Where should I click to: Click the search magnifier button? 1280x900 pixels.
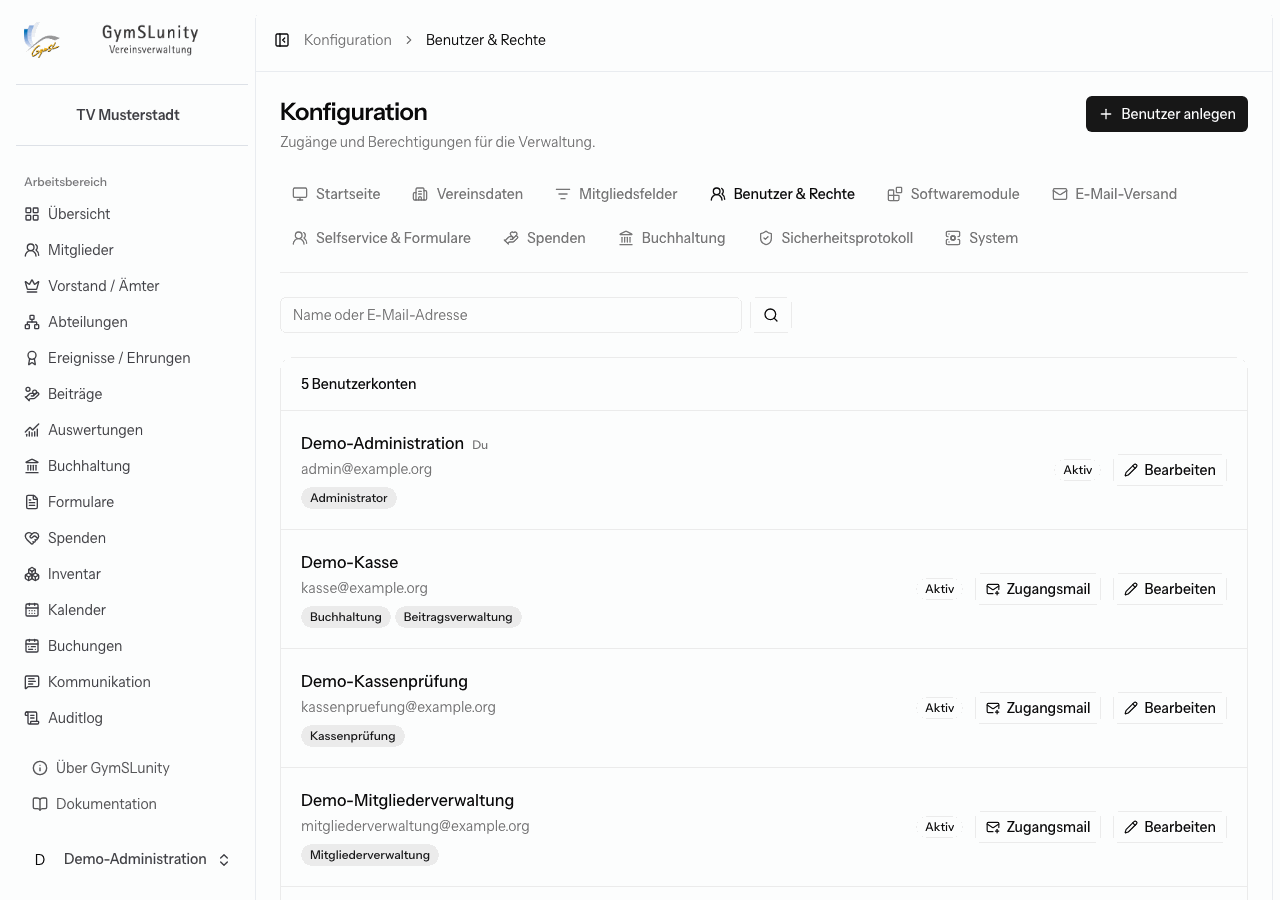coord(771,315)
